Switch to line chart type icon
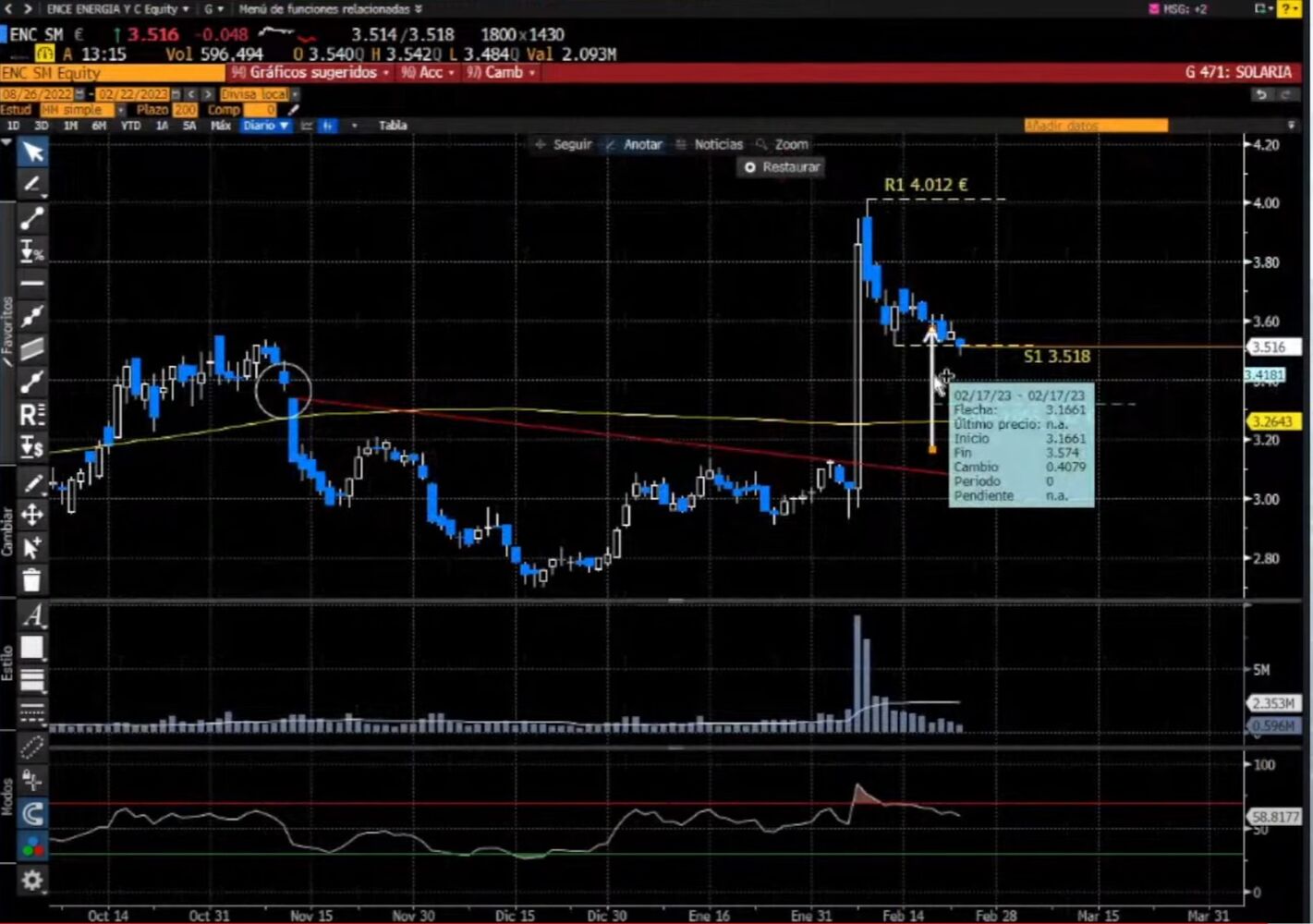1313x924 pixels. pos(307,126)
